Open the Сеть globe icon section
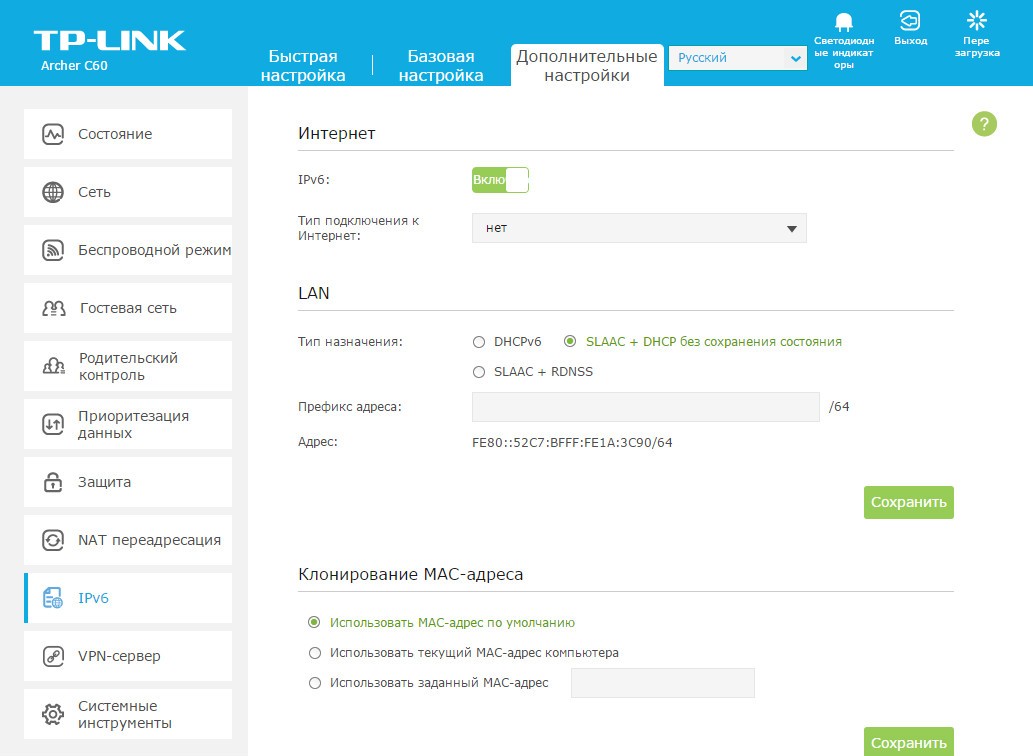Screen dimensions: 1033x756 53,192
